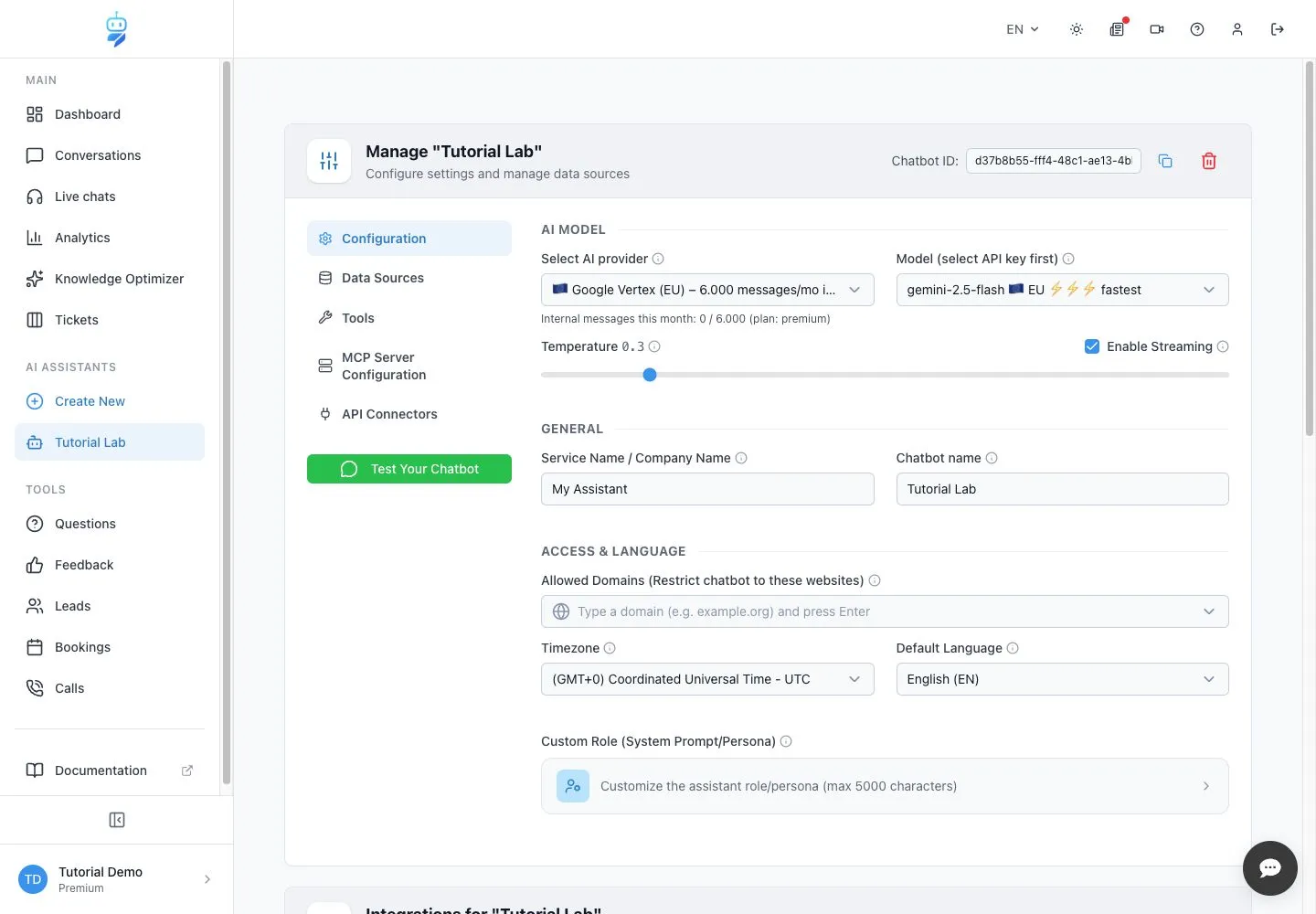Viewport: 1316px width, 914px height.
Task: Click the Chatbot name input field
Action: pos(1062,489)
